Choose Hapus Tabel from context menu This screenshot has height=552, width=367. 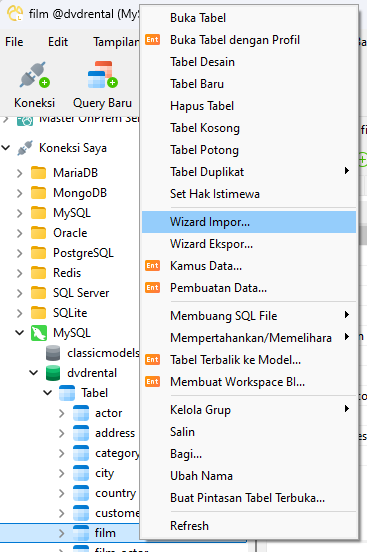(x=249, y=106)
